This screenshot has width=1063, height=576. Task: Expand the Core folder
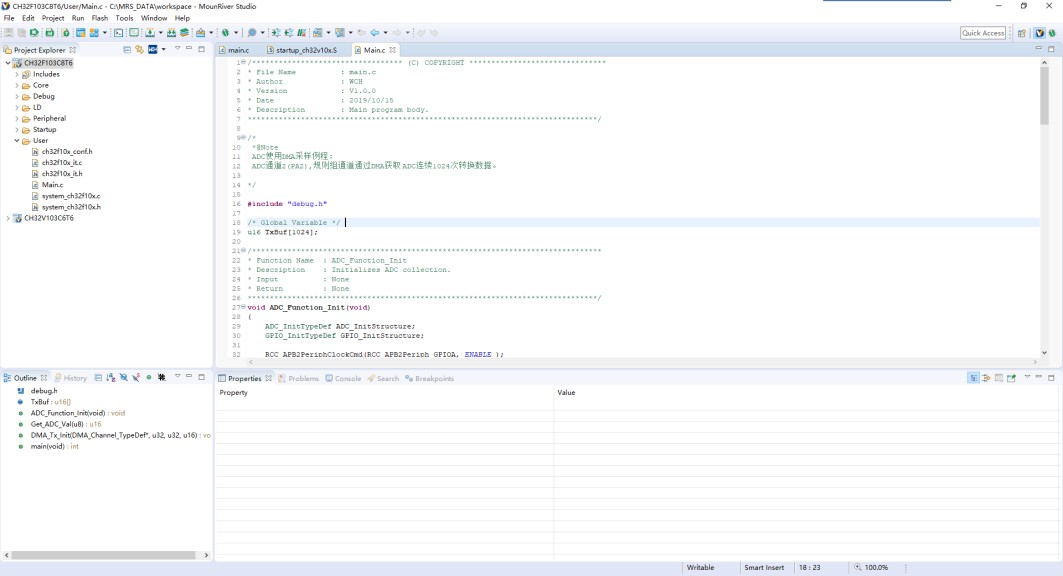coord(17,85)
